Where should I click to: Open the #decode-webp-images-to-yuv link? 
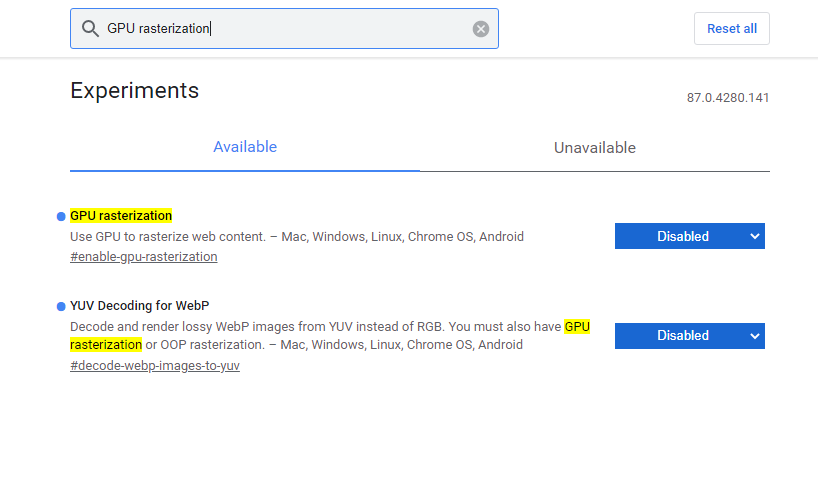(x=155, y=366)
